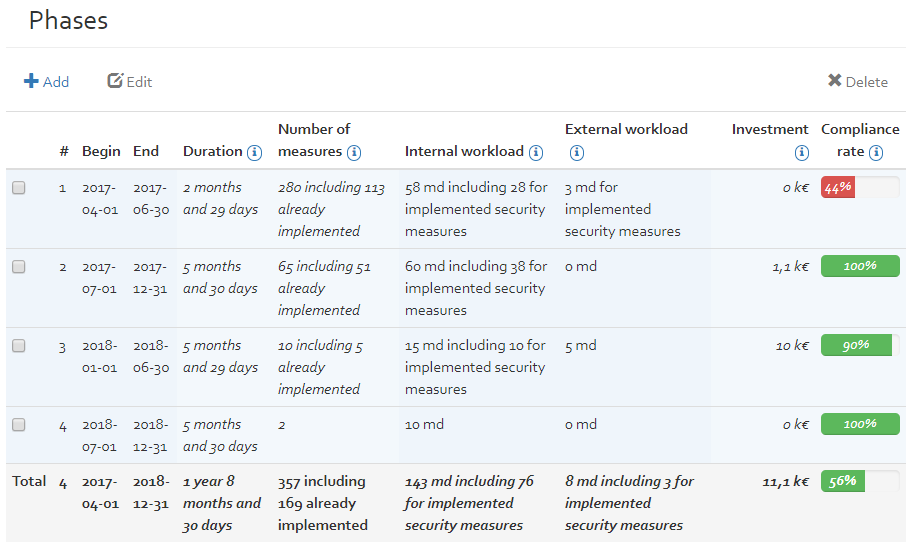This screenshot has height=550, width=920.
Task: Open the Number of measures info icon
Action: [x=354, y=153]
